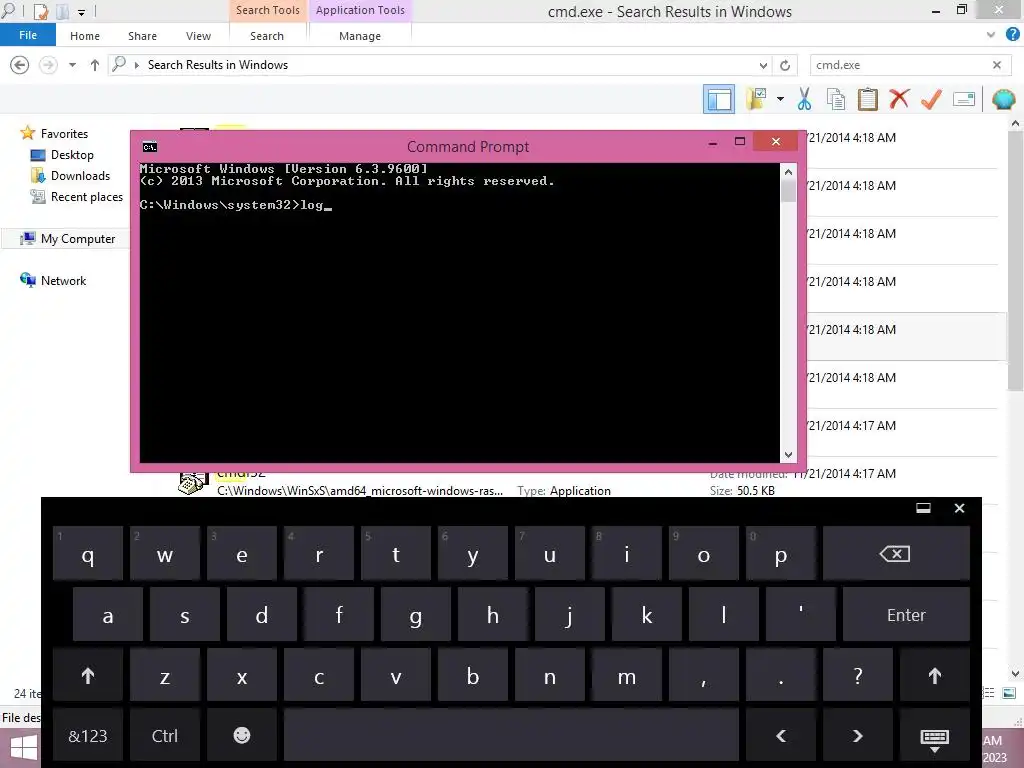The width and height of the screenshot is (1024, 768).
Task: Open Desktop in the navigation pane
Action: pyautogui.click(x=72, y=155)
